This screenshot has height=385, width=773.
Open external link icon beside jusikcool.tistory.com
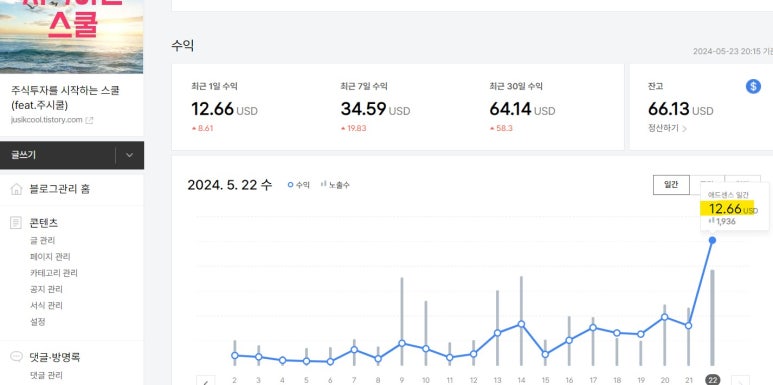point(89,120)
